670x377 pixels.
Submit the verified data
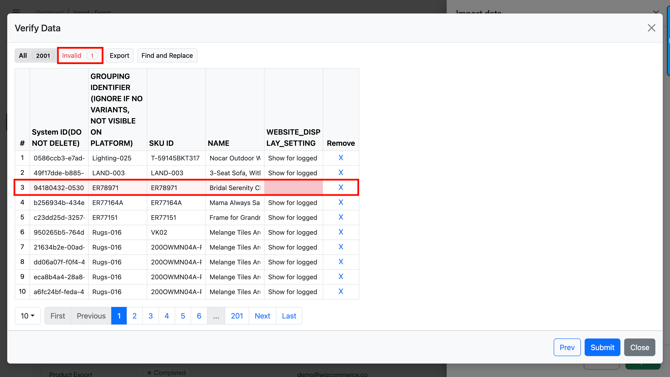click(602, 348)
